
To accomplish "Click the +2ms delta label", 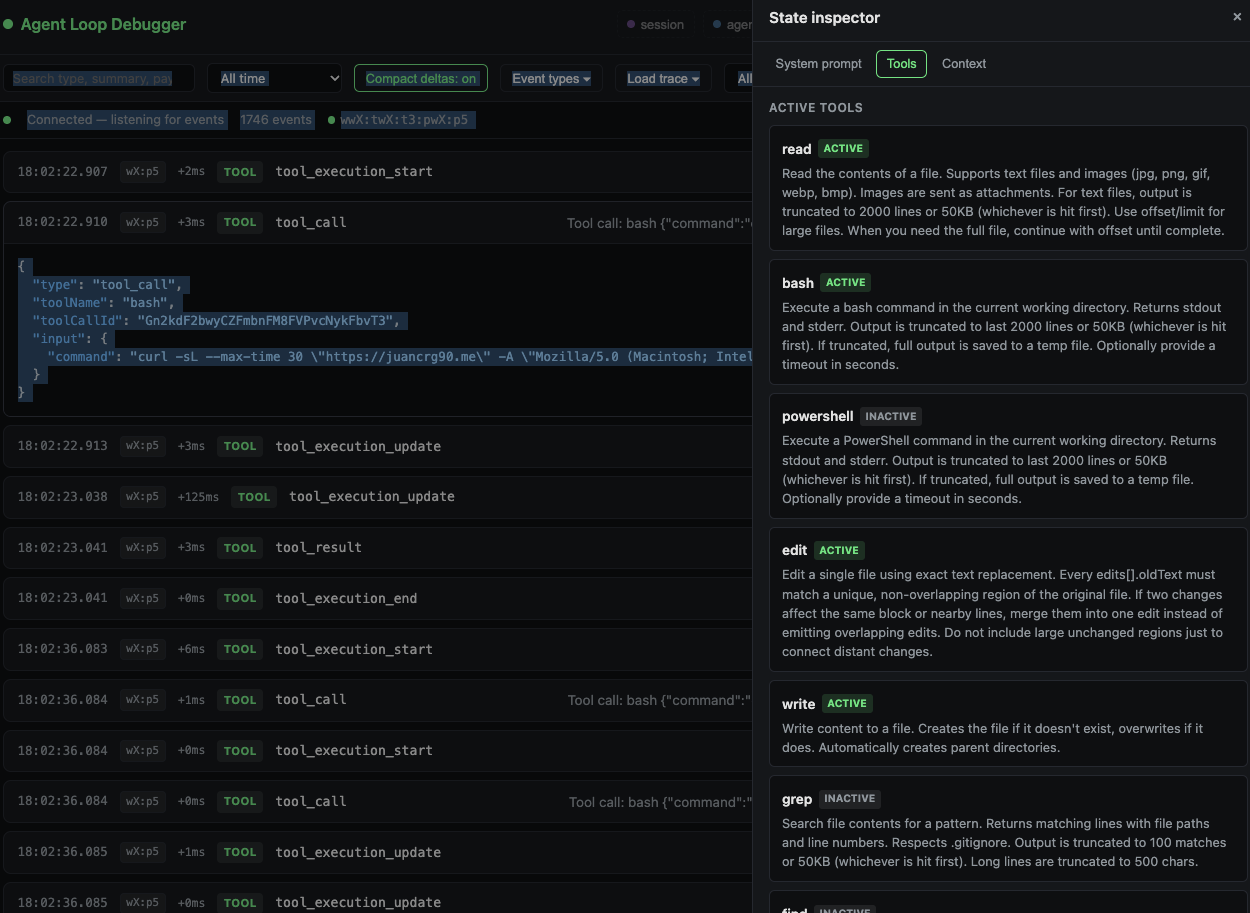I will point(191,172).
